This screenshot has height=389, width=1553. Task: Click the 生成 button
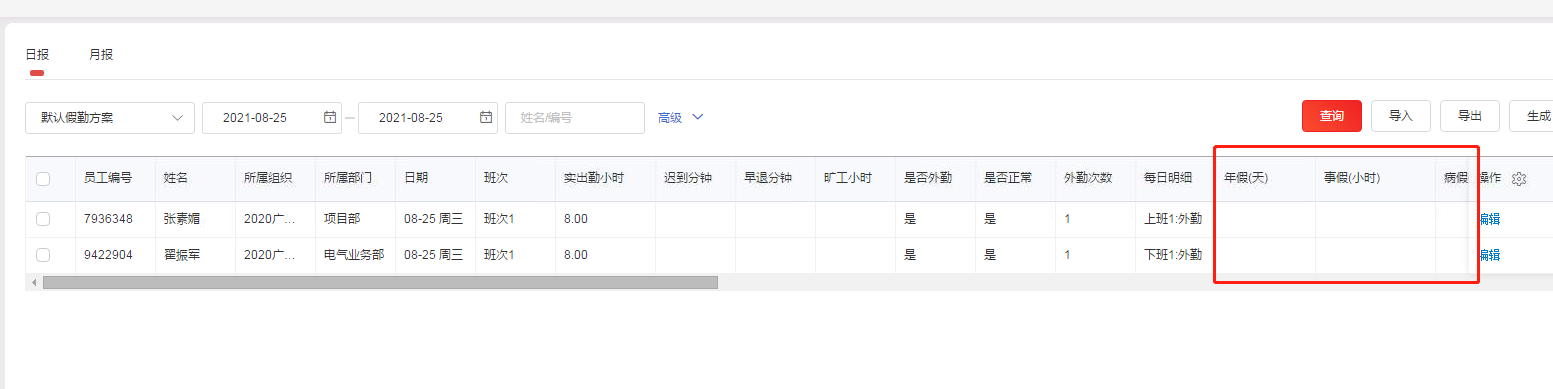[1532, 116]
